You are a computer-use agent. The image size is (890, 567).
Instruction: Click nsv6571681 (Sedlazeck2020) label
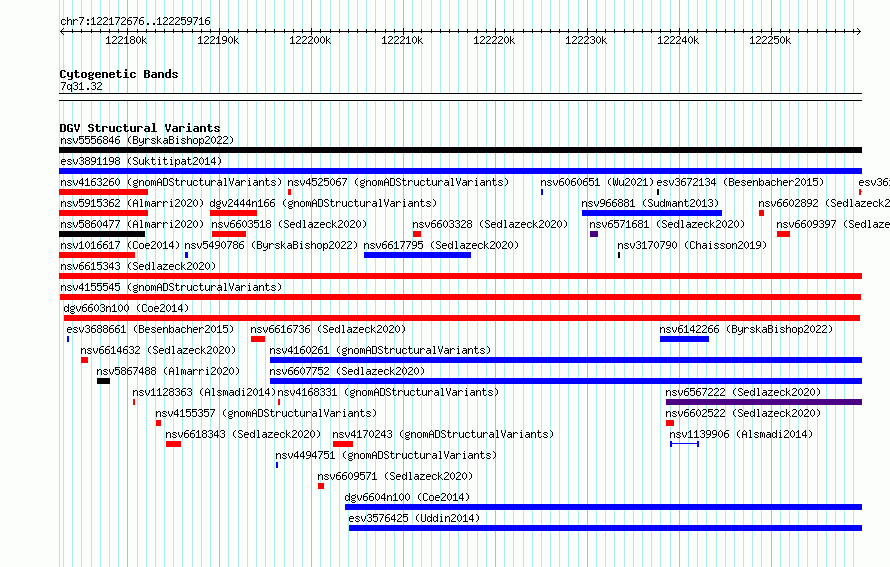(x=667, y=224)
